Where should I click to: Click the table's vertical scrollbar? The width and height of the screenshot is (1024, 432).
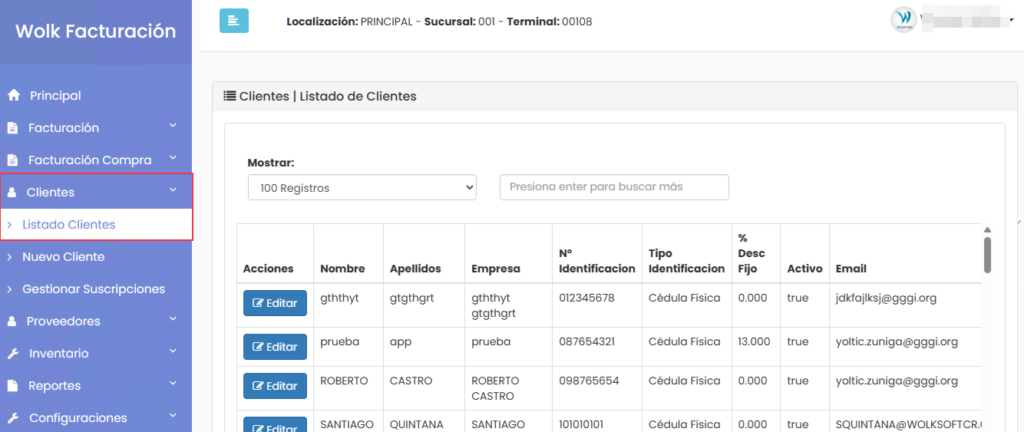[x=987, y=254]
